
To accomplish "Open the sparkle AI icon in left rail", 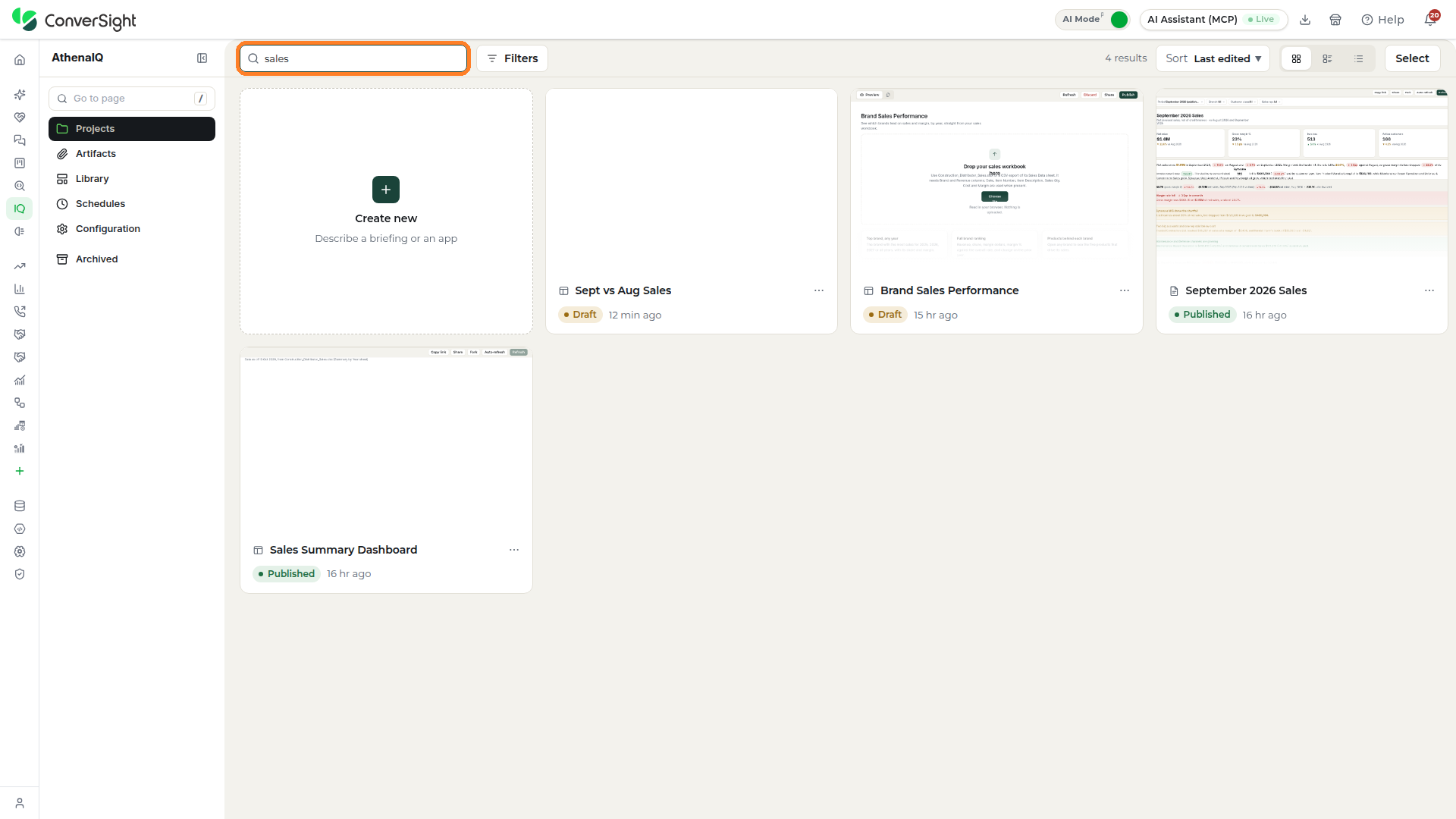I will [x=20, y=95].
